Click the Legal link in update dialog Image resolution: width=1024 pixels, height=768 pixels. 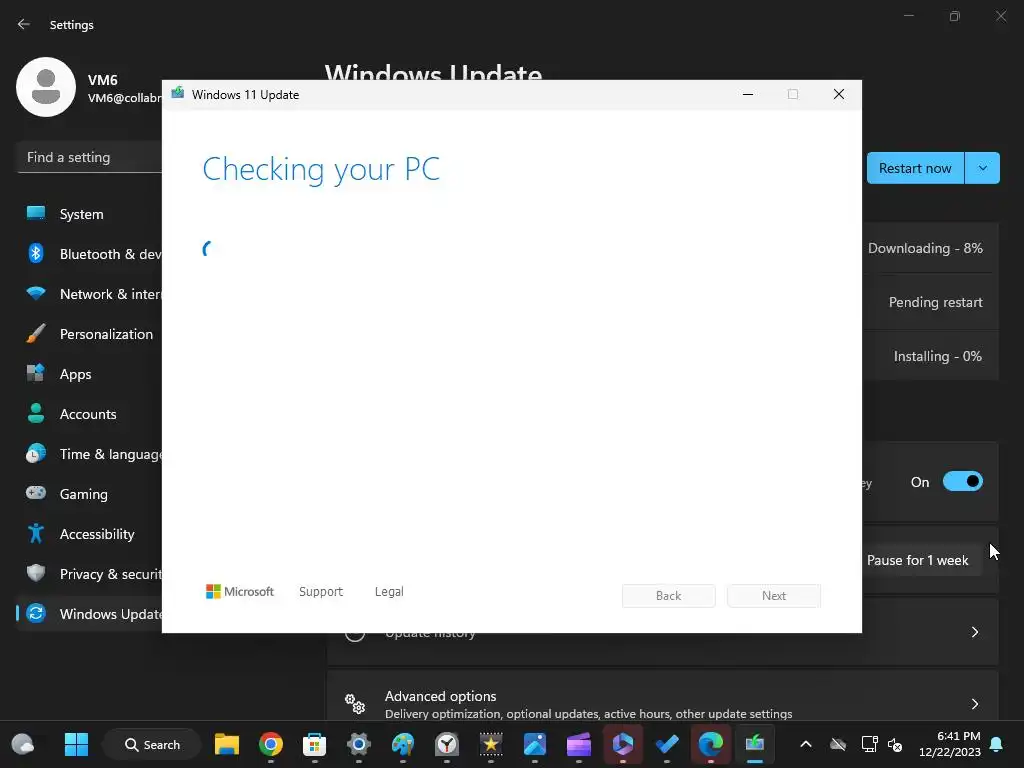389,592
